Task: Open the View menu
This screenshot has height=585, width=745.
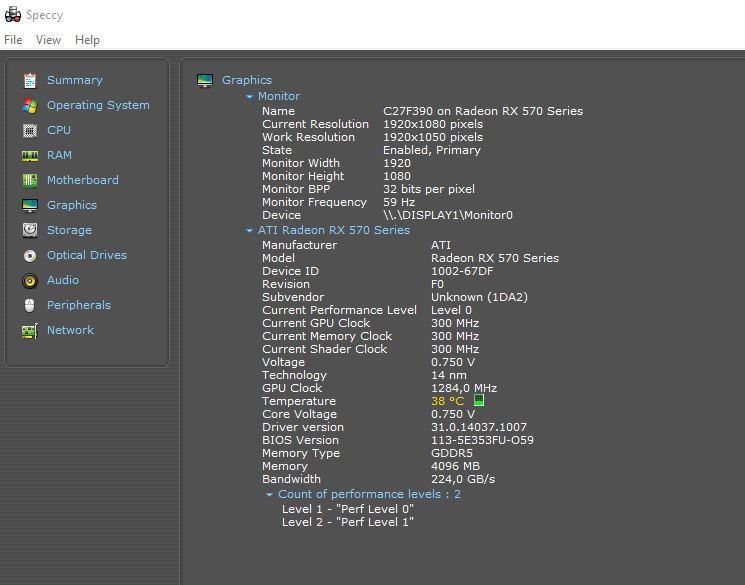Action: click(x=48, y=40)
